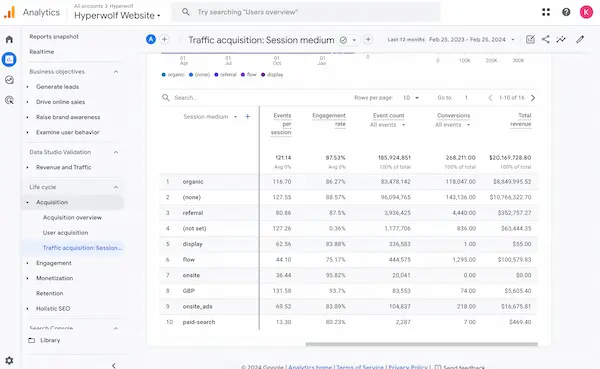Open Conversions All events dropdown

(452, 125)
